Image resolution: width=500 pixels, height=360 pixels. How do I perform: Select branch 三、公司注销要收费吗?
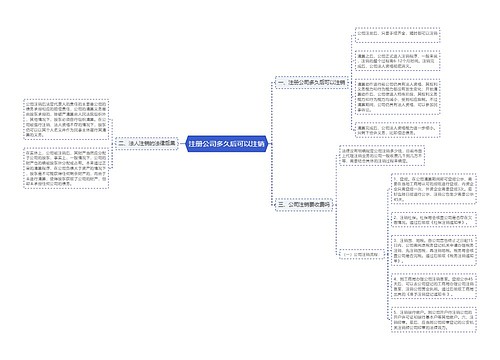[304, 204]
